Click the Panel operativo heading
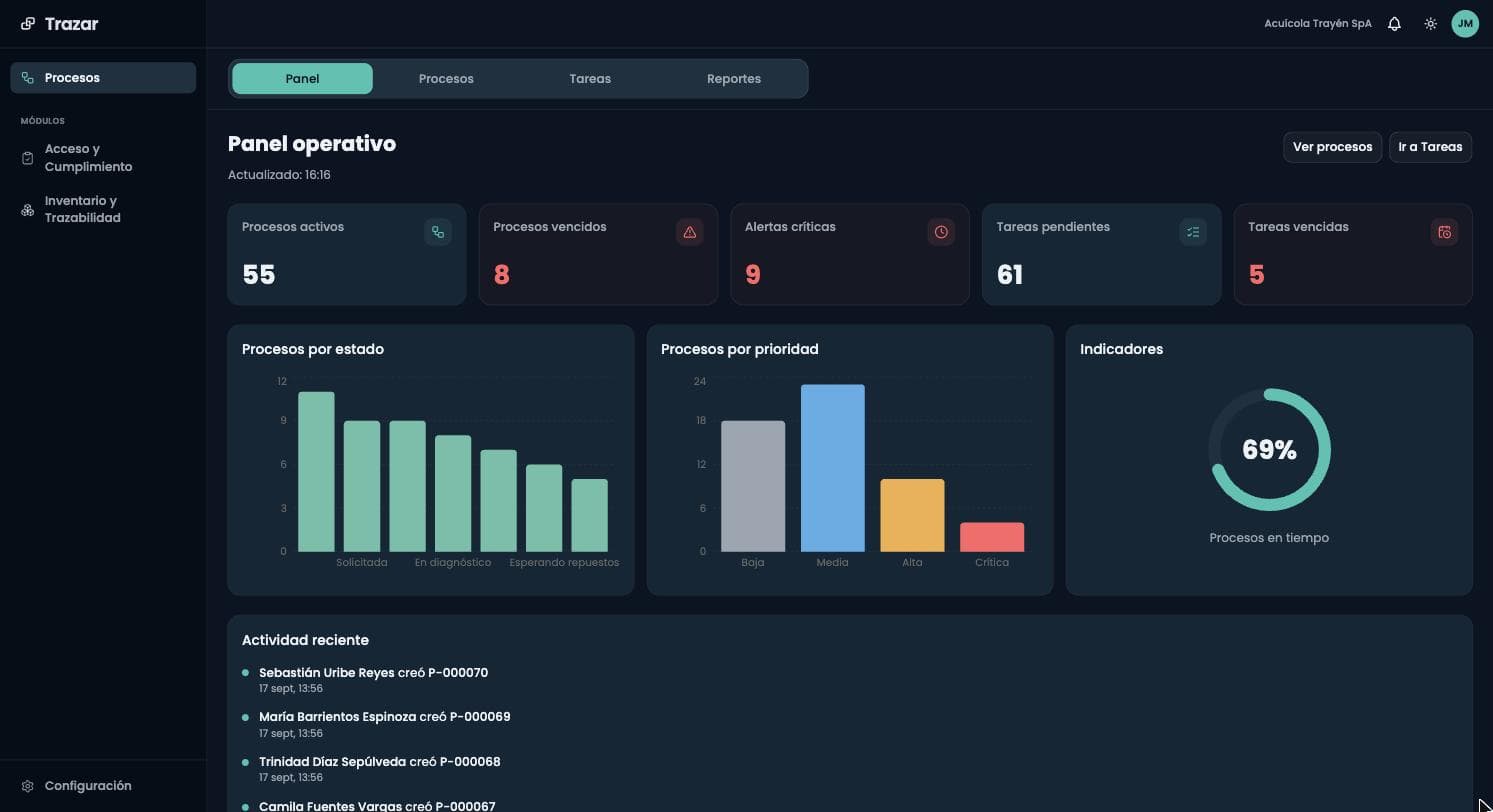 pyautogui.click(x=312, y=144)
